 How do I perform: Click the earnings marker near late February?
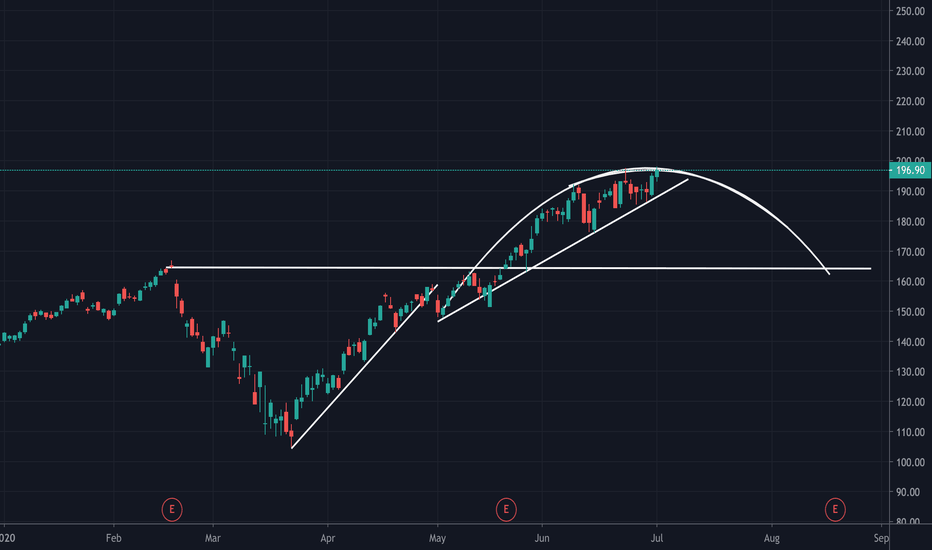172,510
